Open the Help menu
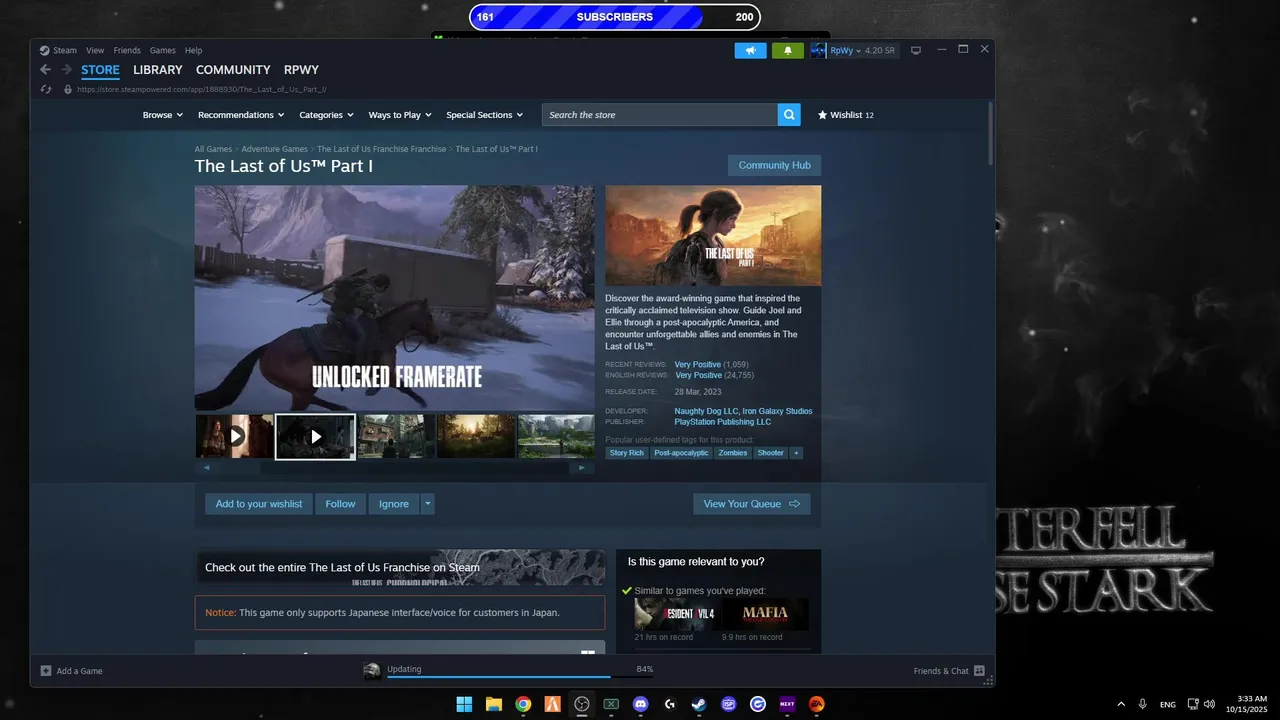The height and width of the screenshot is (720, 1280). pos(193,50)
